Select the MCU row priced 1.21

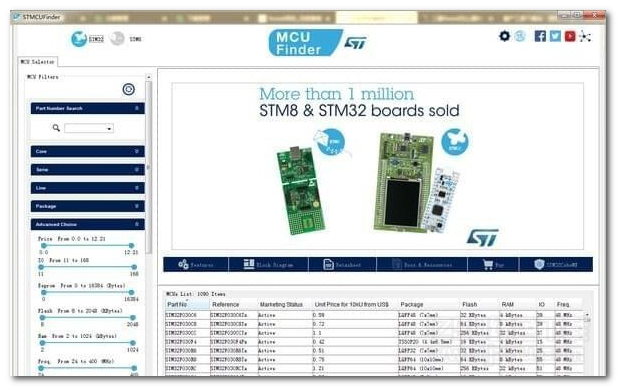click(x=374, y=368)
